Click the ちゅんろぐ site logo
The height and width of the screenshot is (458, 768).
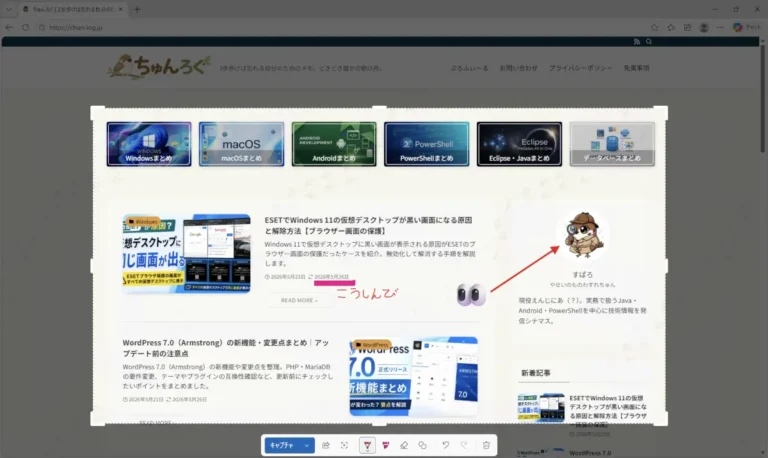coord(159,67)
